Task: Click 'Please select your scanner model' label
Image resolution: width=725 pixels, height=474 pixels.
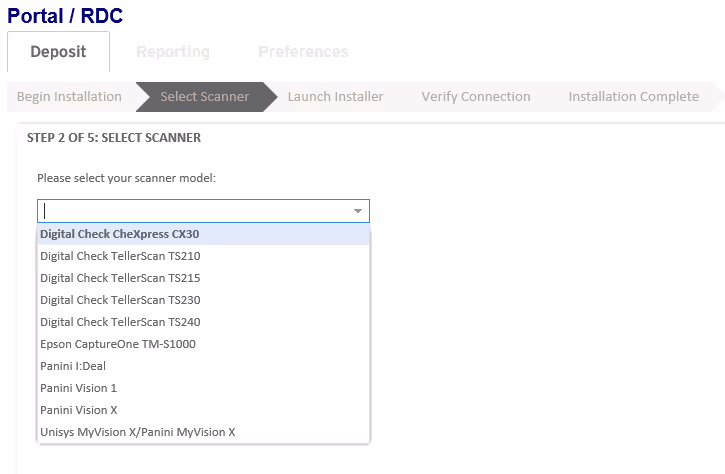Action: click(126, 178)
